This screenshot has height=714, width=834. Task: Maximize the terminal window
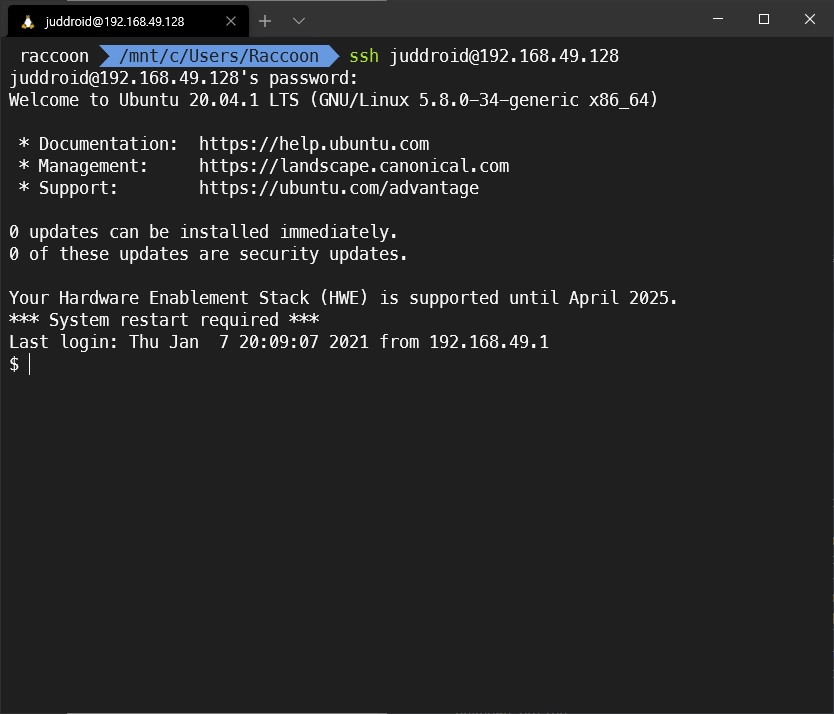pos(764,19)
